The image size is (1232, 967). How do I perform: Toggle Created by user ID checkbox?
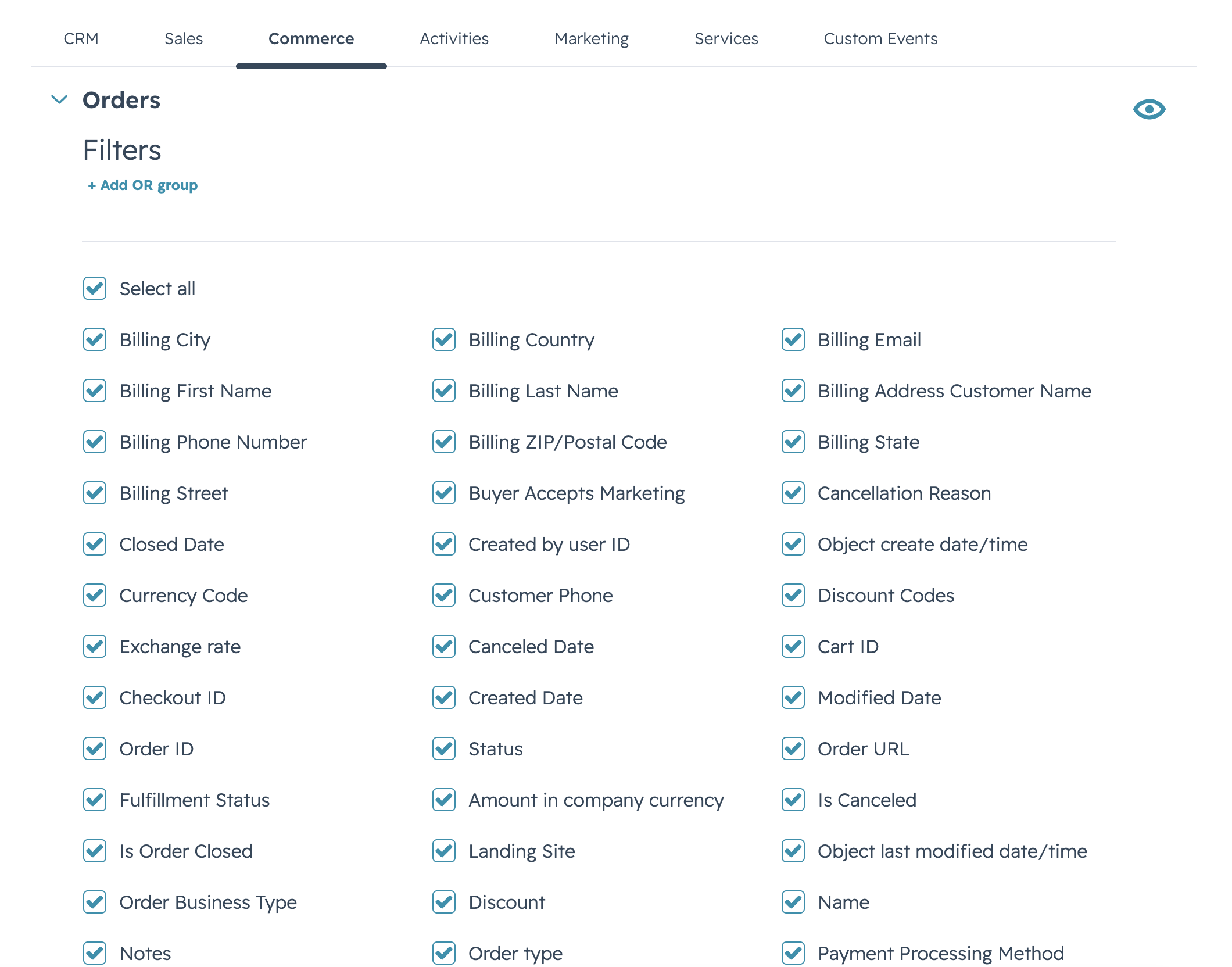pos(444,544)
